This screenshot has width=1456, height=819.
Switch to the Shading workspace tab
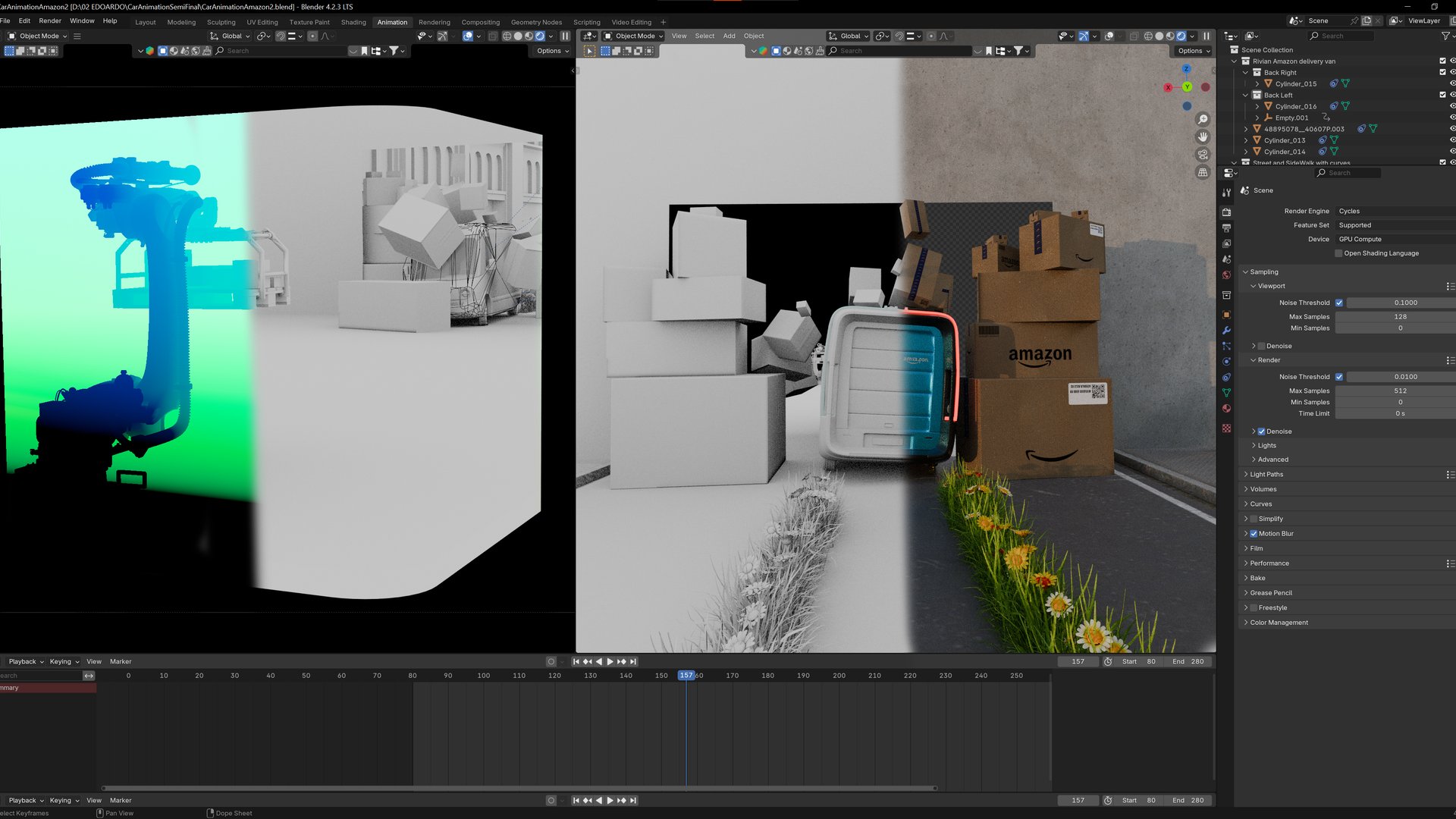tap(353, 22)
